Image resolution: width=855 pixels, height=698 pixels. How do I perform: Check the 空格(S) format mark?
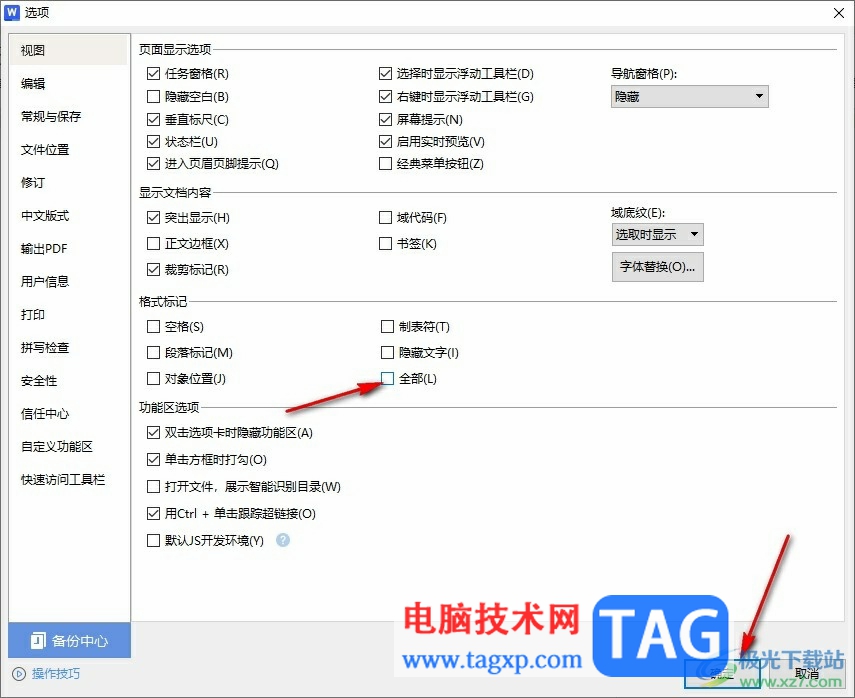point(153,327)
